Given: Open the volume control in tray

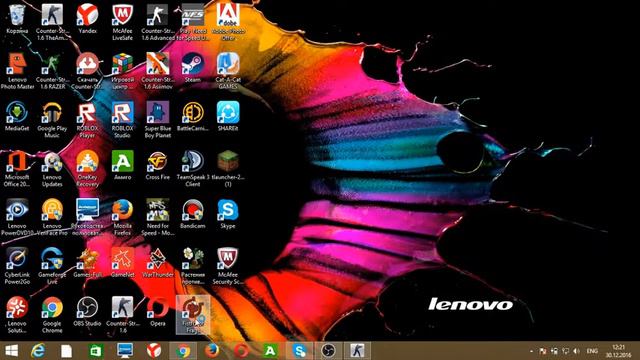Looking at the screenshot, I should tap(576, 351).
